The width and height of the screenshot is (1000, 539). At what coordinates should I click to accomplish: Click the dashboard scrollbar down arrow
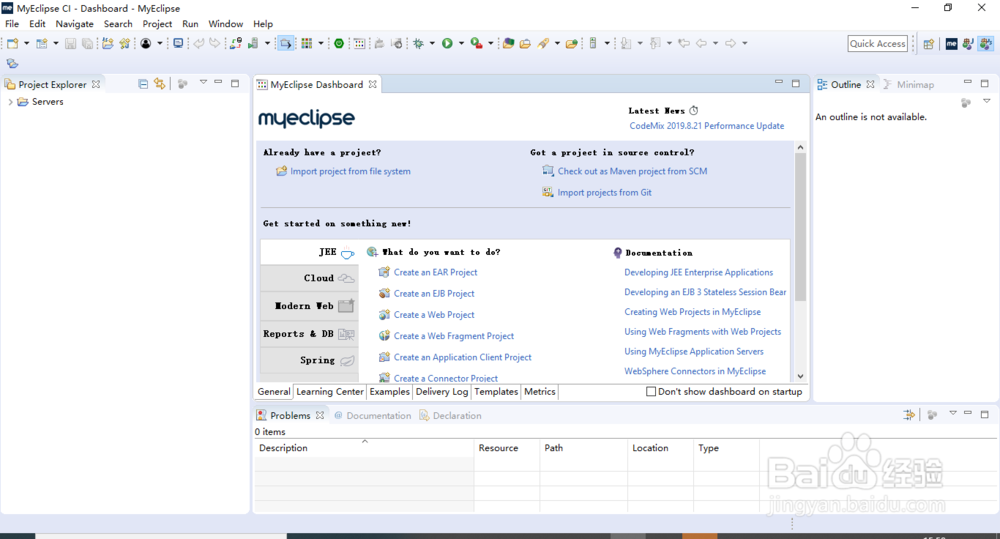click(800, 376)
